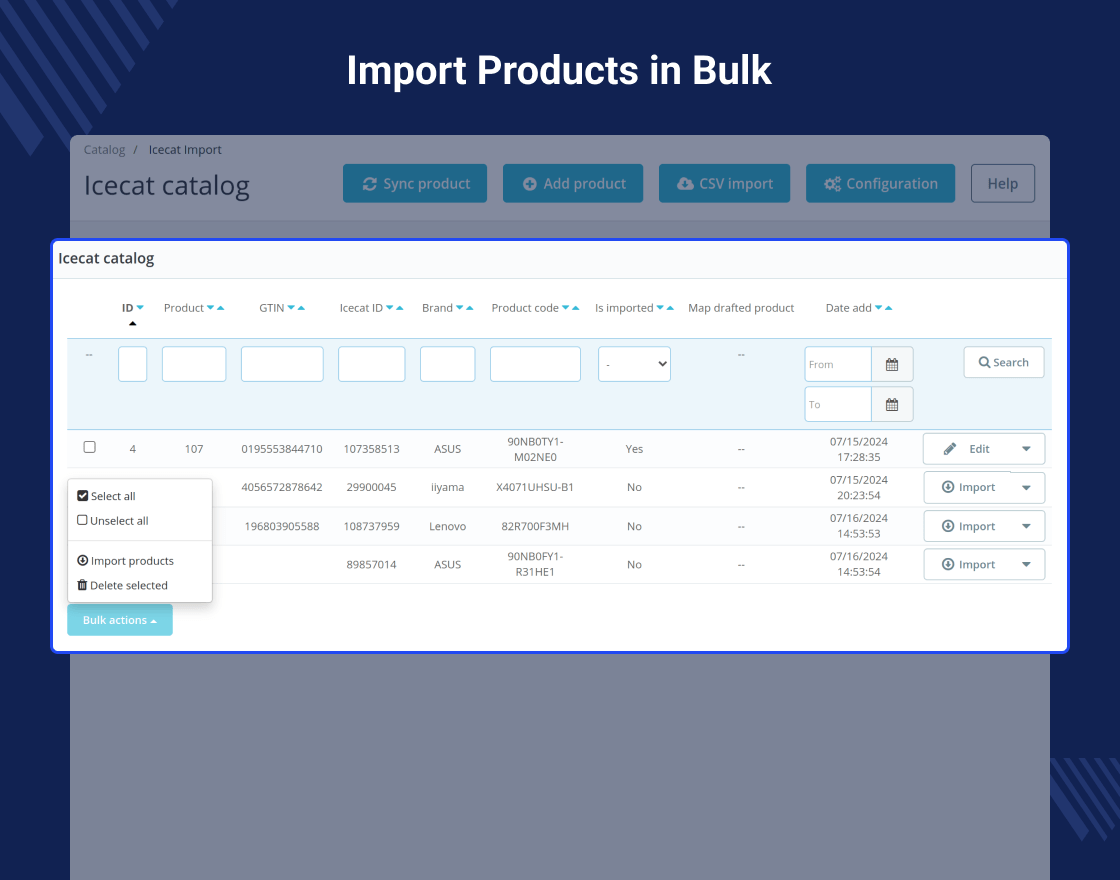
Task: Click the ID column header label
Action: click(x=127, y=308)
